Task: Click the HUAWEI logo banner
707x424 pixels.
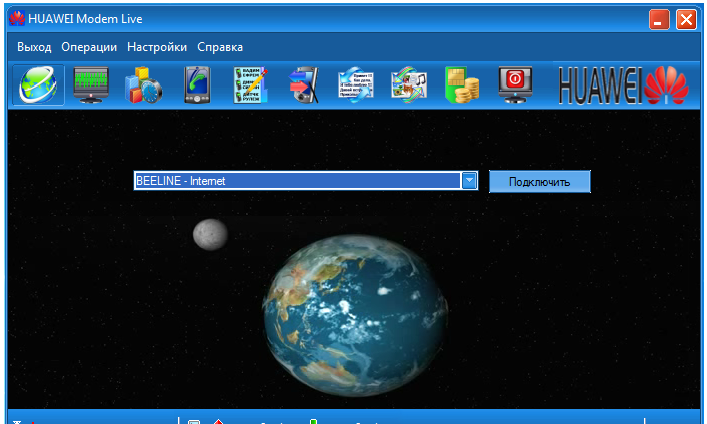Action: pos(624,85)
